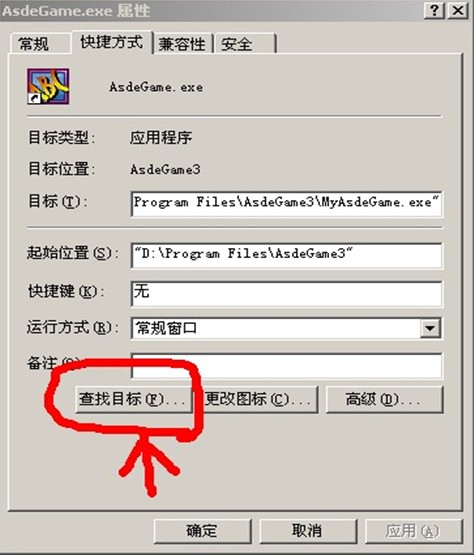Open the 常规窗口 combo box
The height and width of the screenshot is (555, 474).
[x=286, y=328]
